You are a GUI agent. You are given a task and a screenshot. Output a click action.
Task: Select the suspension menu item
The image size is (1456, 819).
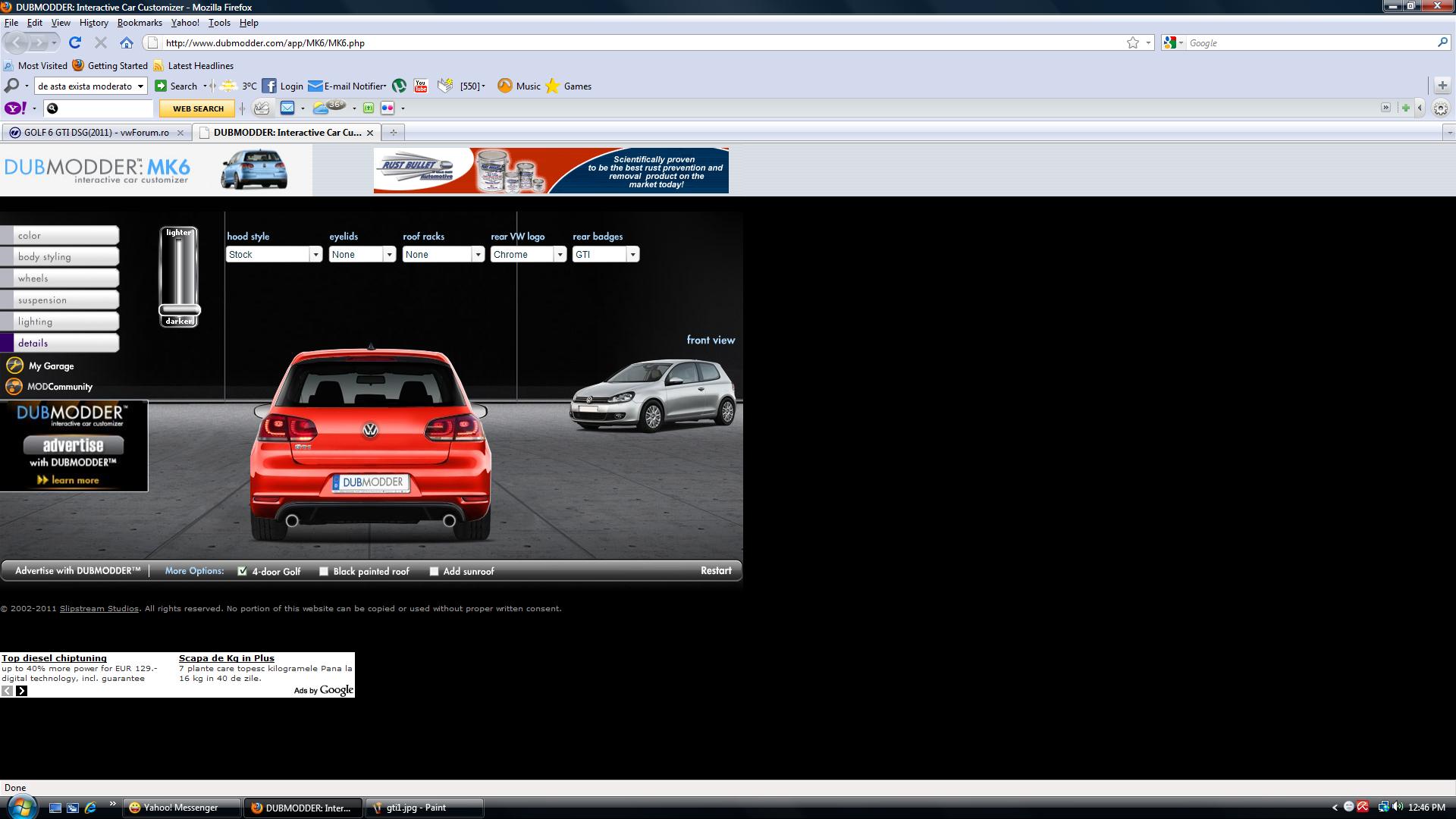click(60, 300)
